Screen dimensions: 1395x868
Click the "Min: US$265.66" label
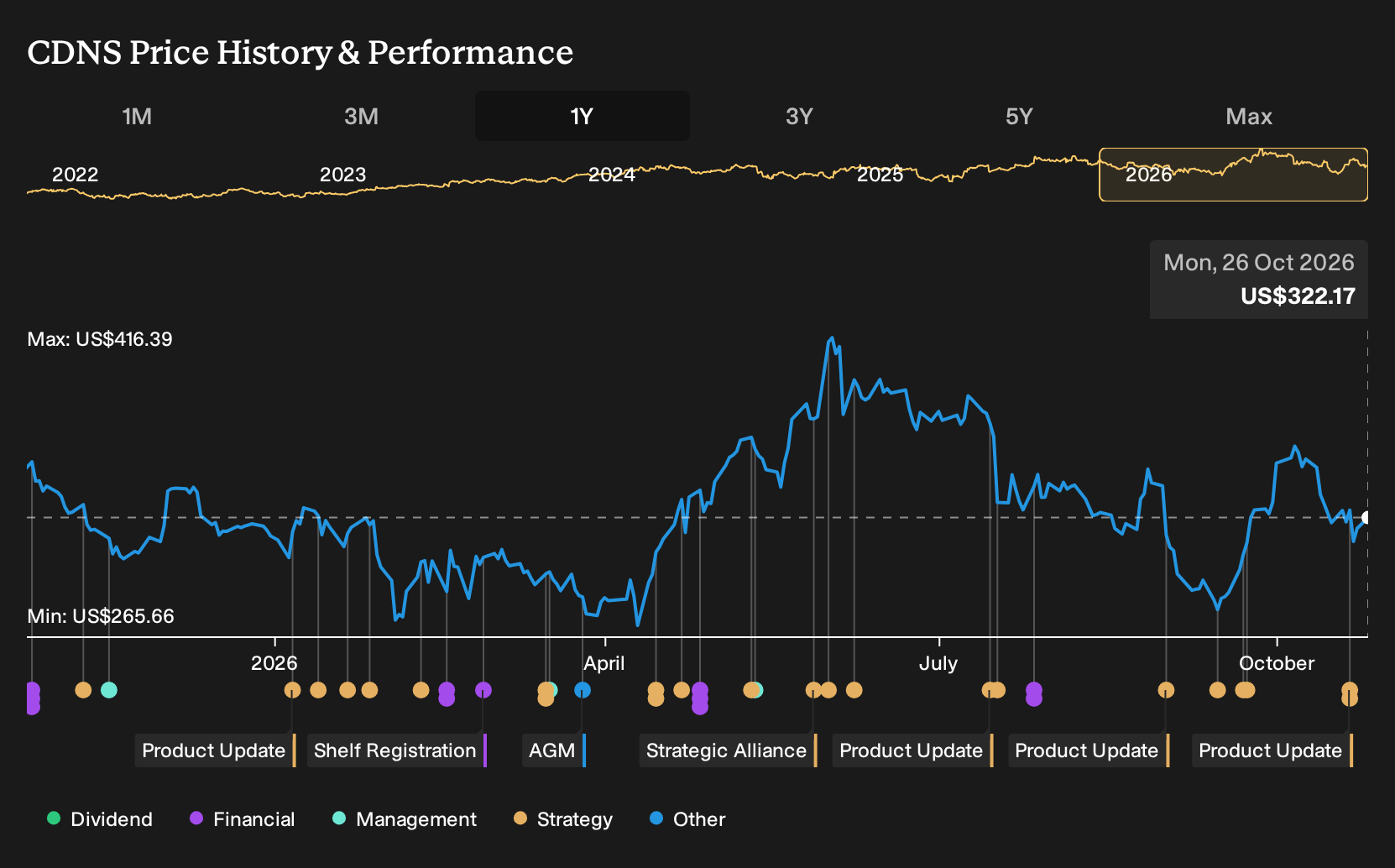(101, 616)
